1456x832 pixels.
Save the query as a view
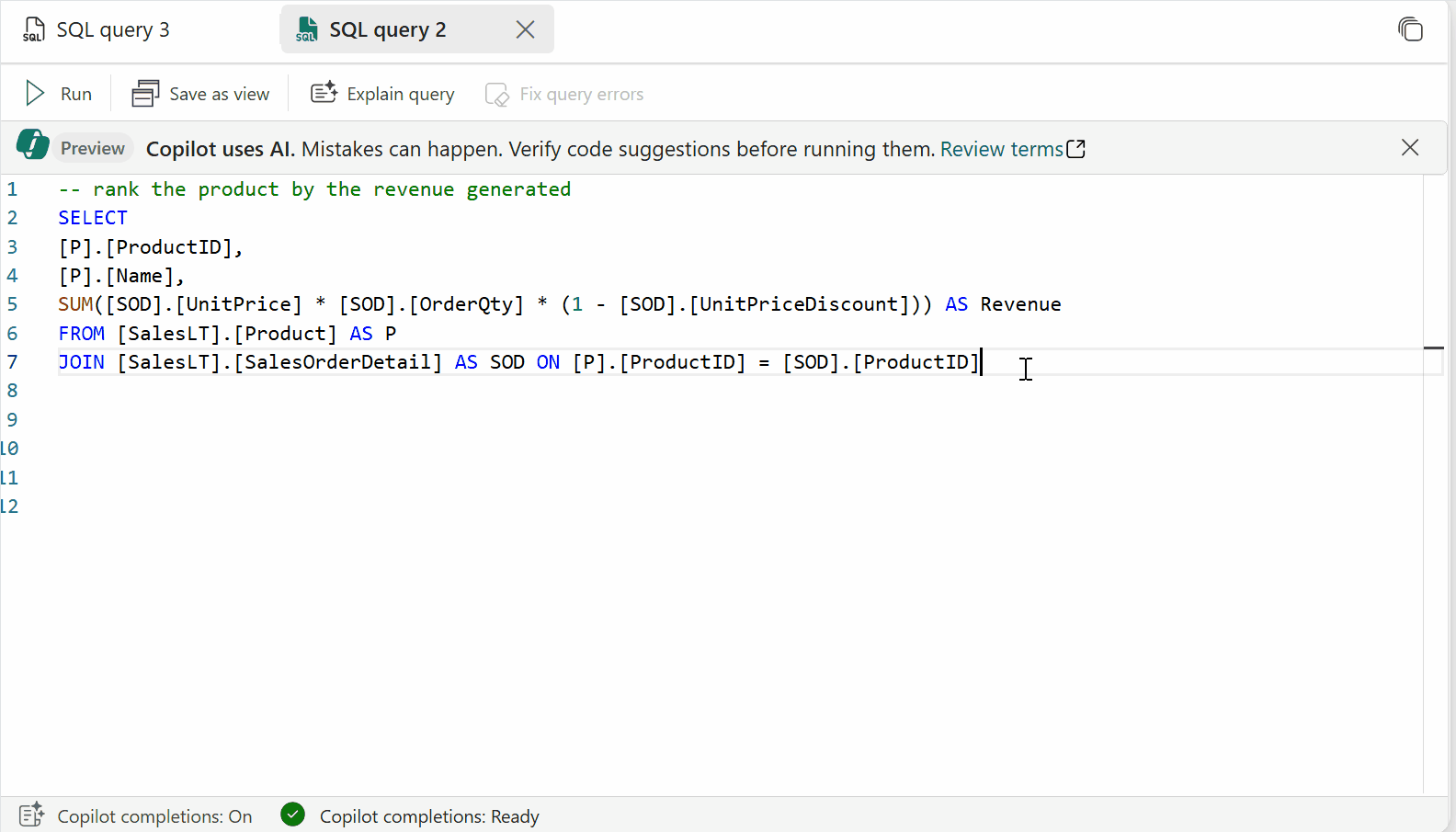tap(201, 94)
